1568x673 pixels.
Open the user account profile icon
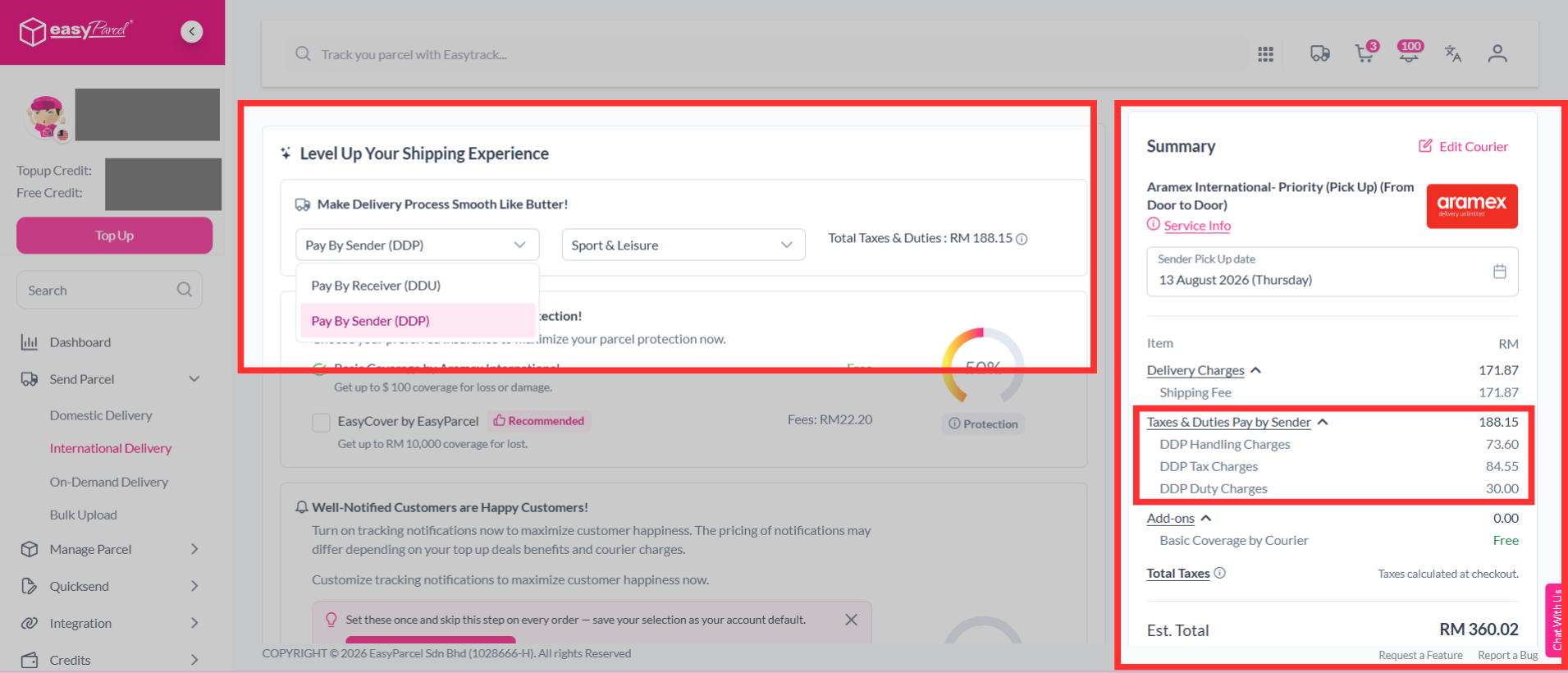click(x=1497, y=54)
